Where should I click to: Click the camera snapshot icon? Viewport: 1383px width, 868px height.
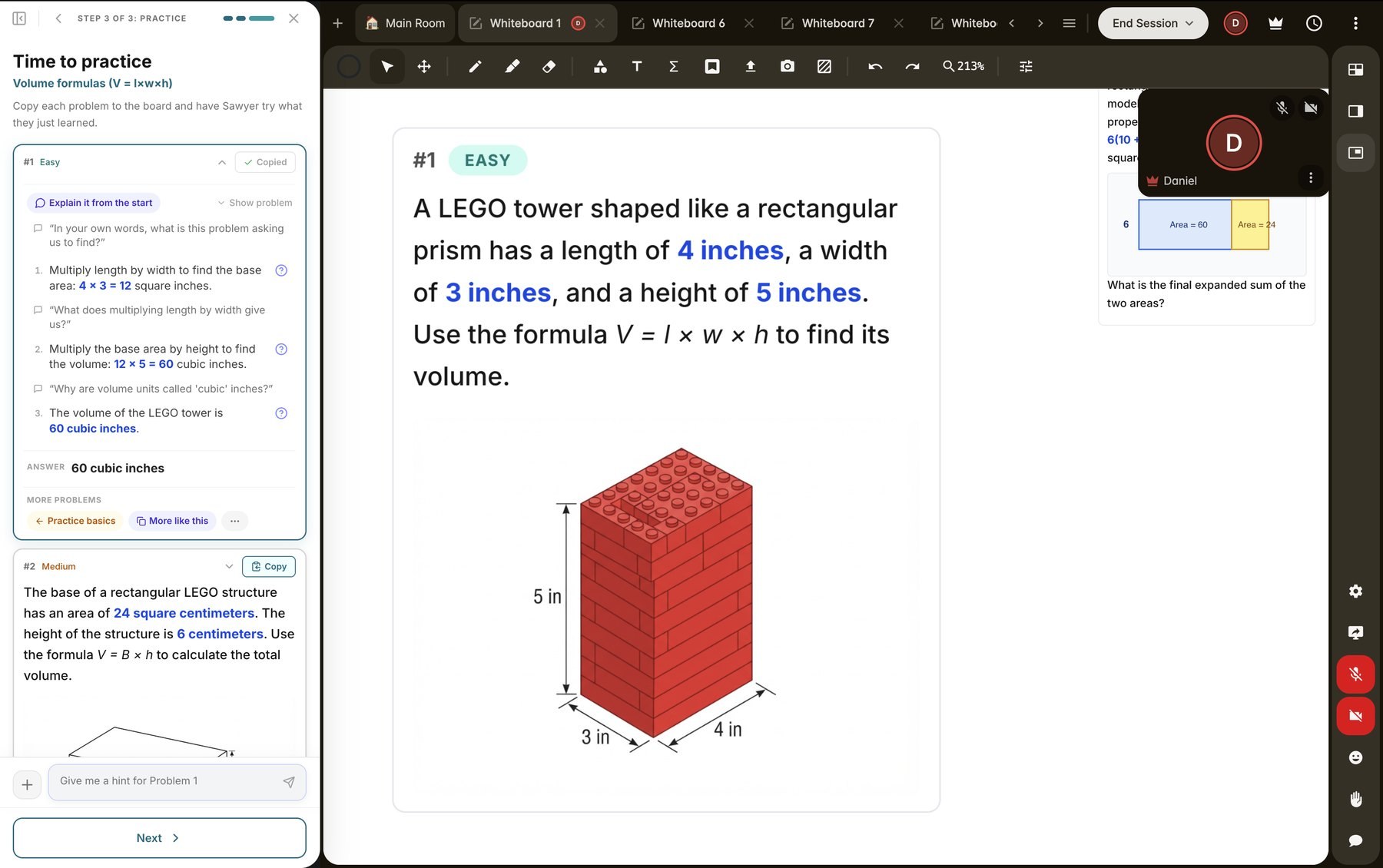click(788, 67)
